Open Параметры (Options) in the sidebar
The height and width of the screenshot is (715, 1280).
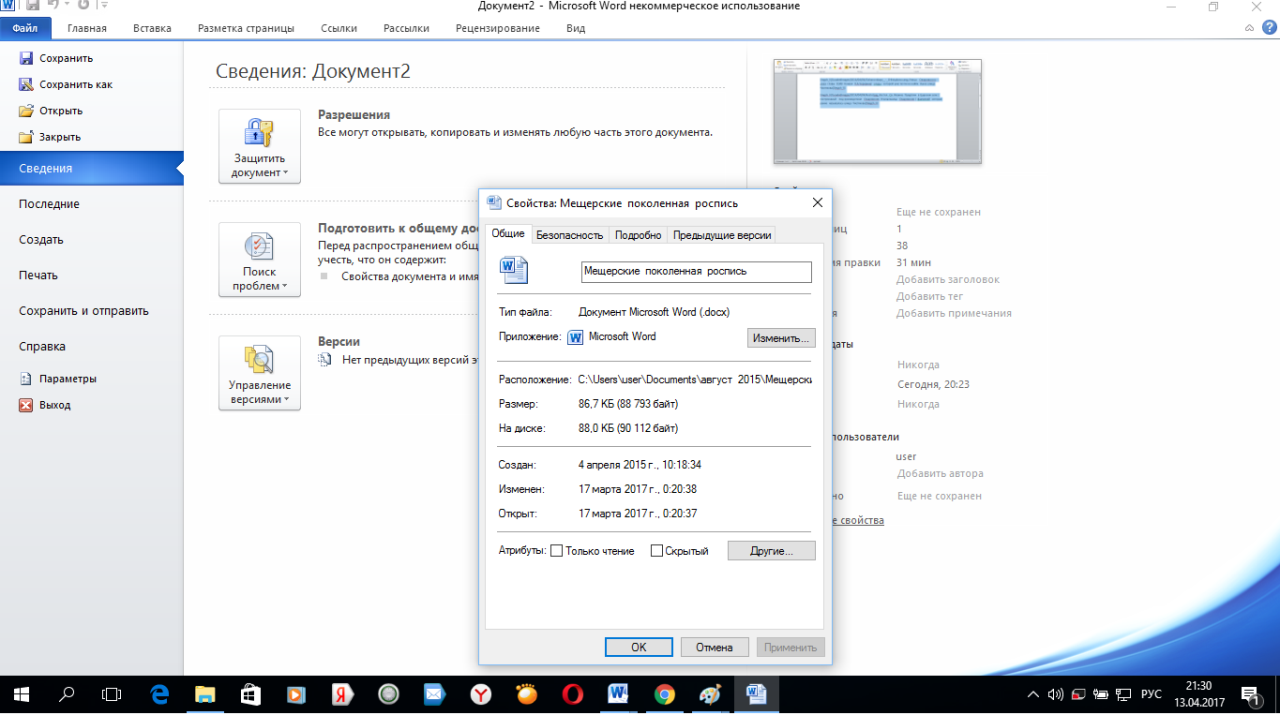[58, 379]
